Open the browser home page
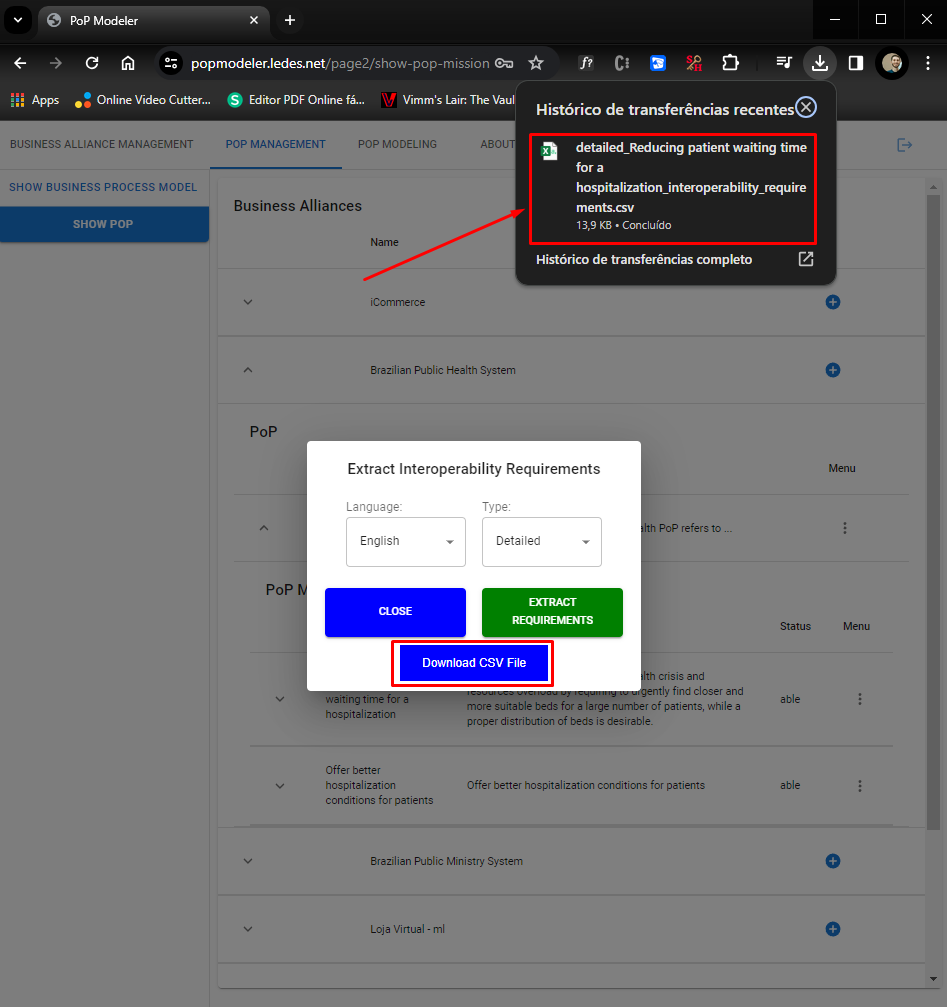Image resolution: width=947 pixels, height=1007 pixels. [x=128, y=63]
